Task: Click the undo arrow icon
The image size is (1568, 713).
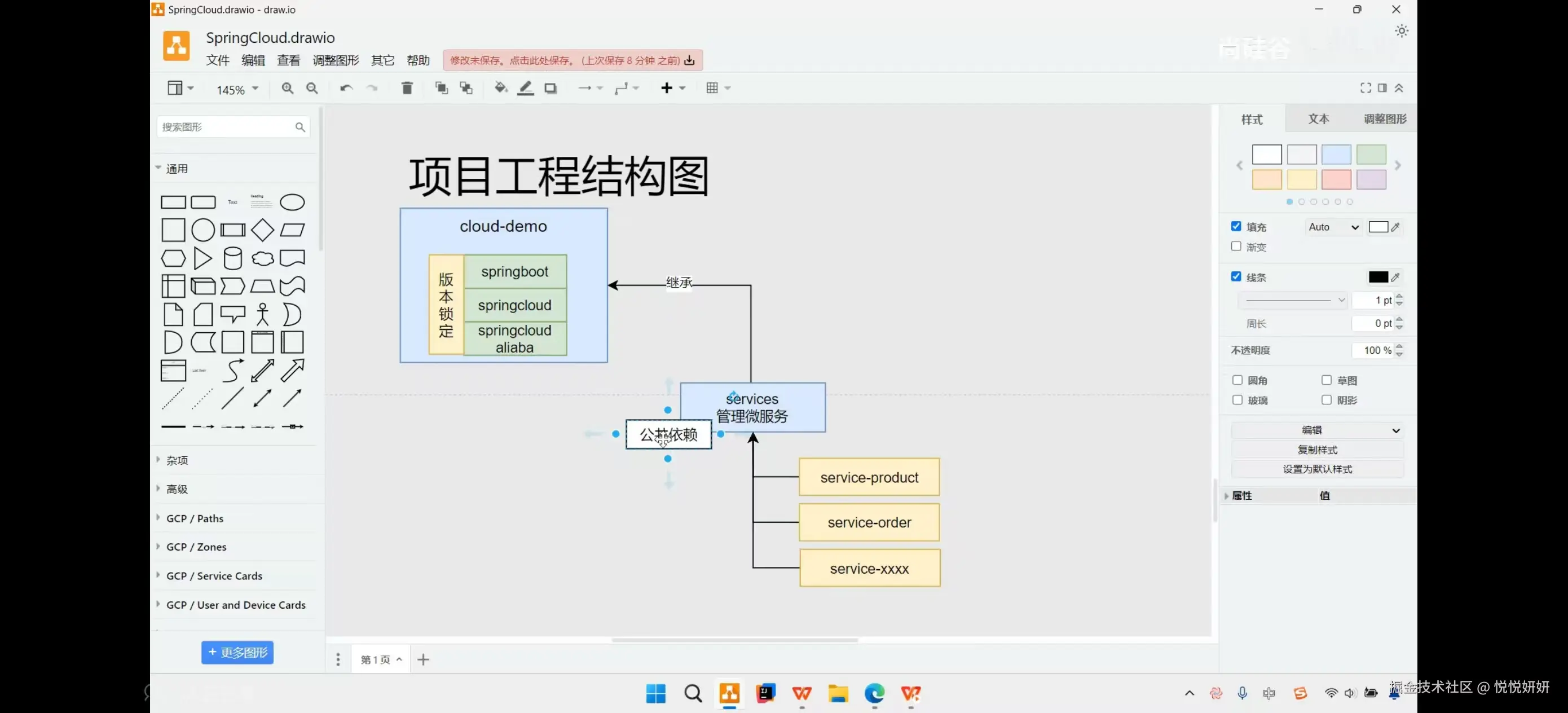Action: point(346,89)
